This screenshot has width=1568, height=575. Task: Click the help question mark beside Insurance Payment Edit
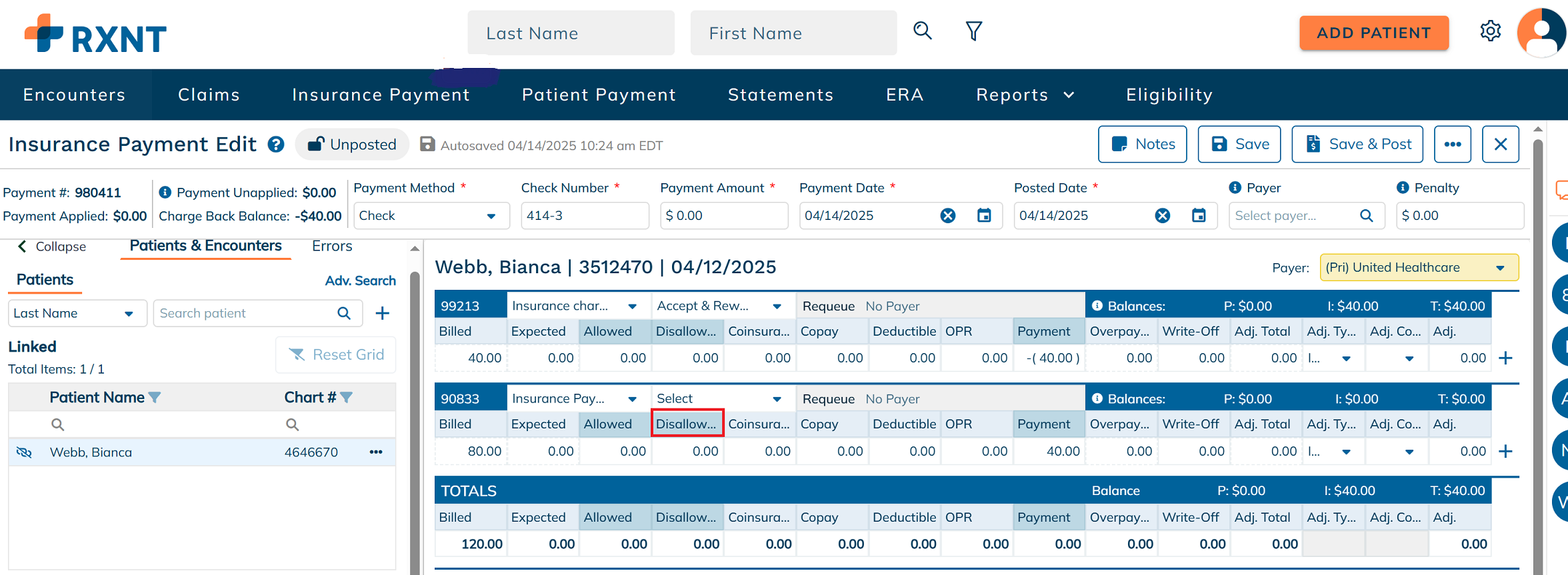[x=276, y=145]
